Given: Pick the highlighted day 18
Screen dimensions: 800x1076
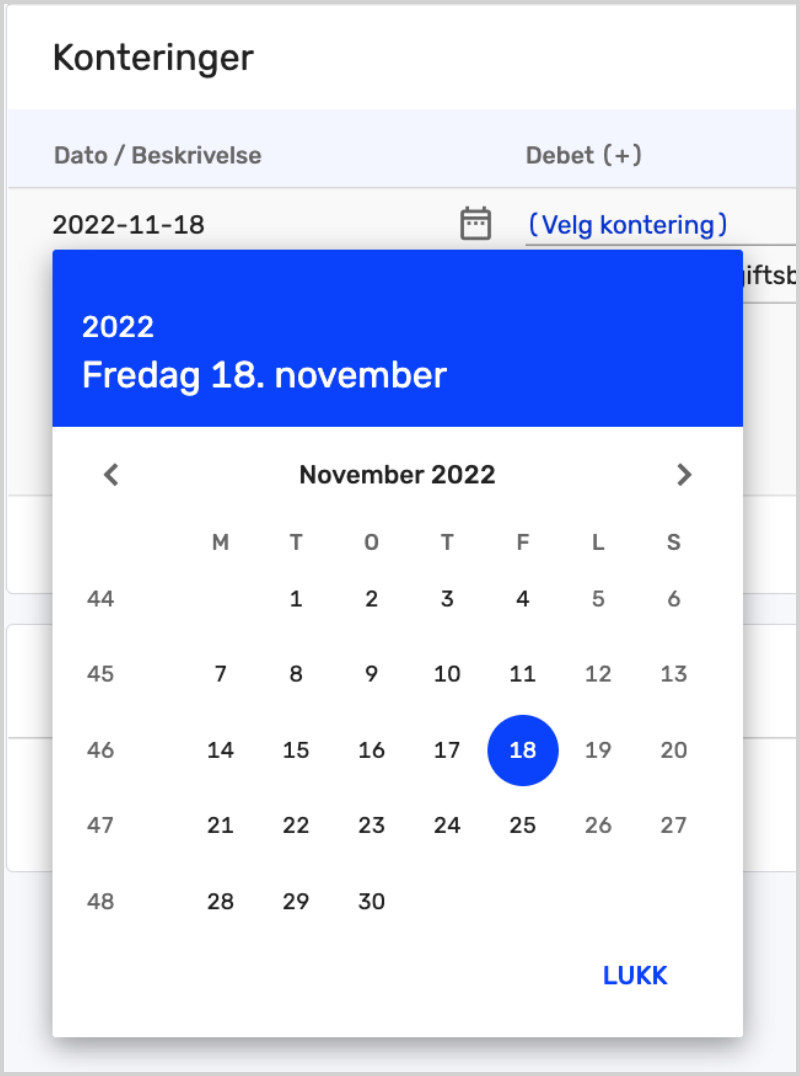Looking at the screenshot, I should pyautogui.click(x=522, y=750).
